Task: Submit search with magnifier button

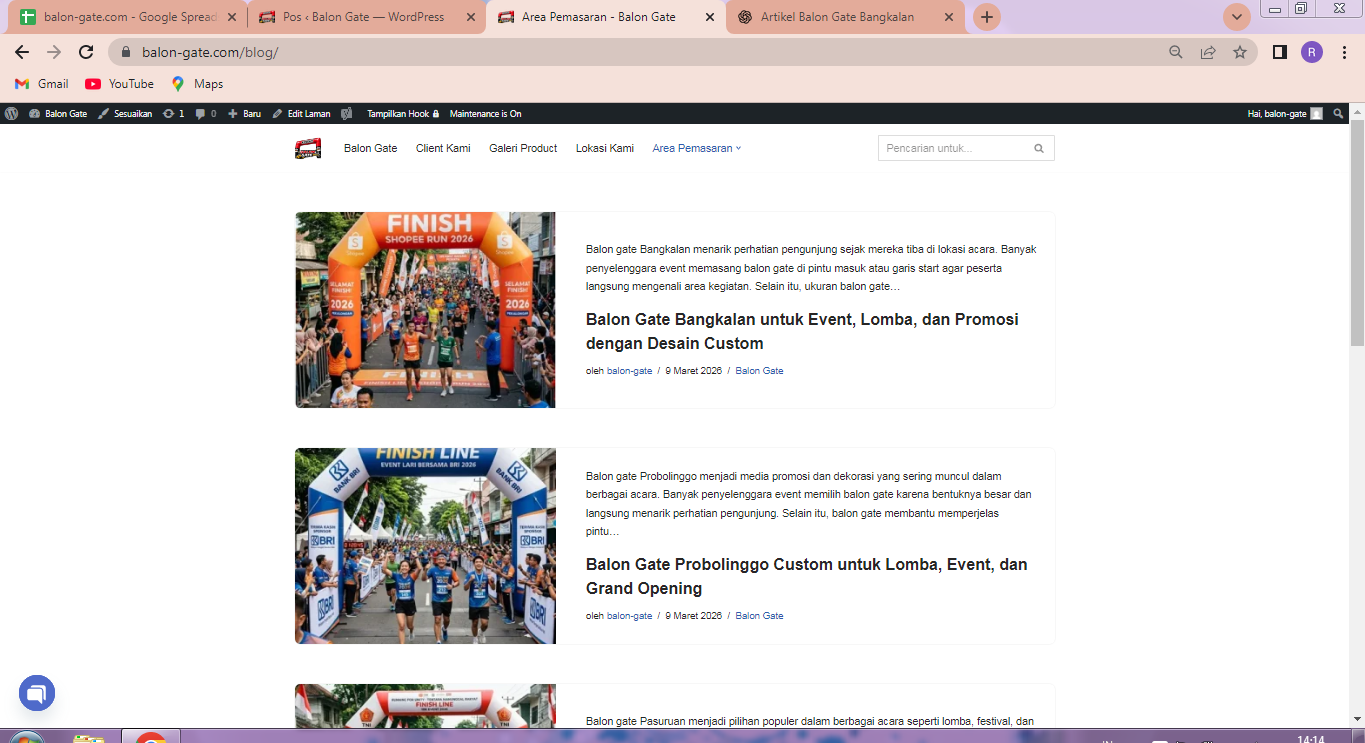Action: coord(1039,148)
